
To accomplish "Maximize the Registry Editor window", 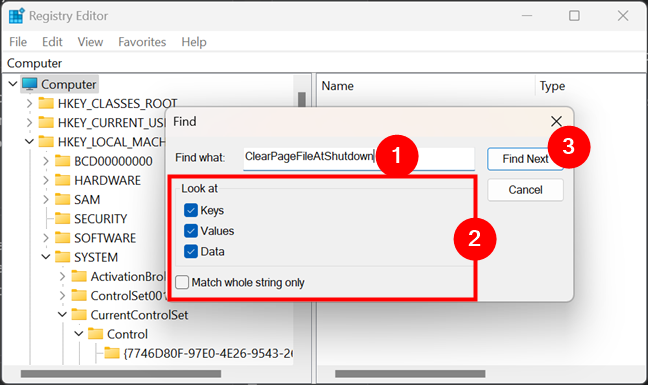I will 574,16.
